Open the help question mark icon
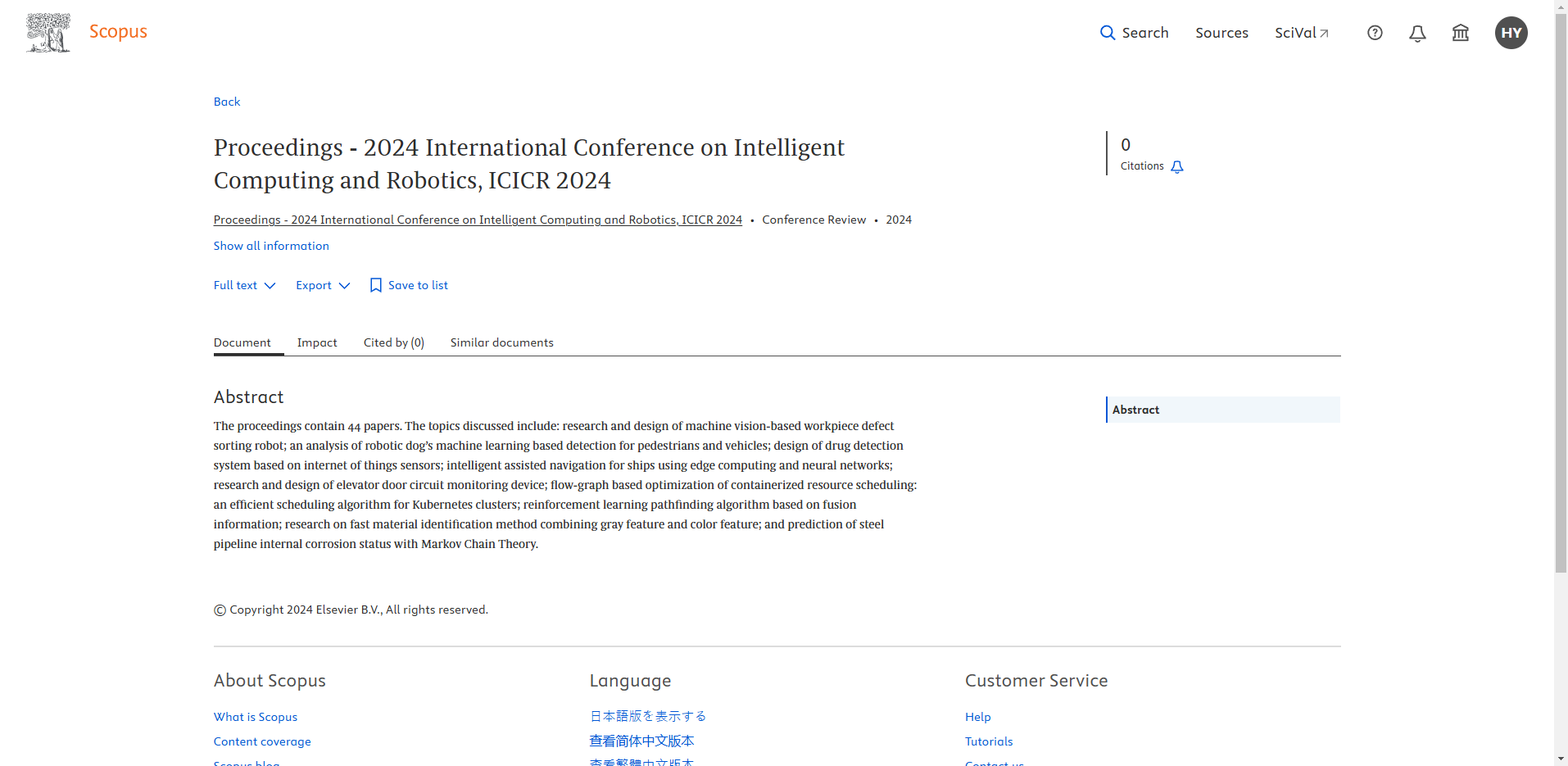This screenshot has width=1568, height=766. (x=1375, y=33)
